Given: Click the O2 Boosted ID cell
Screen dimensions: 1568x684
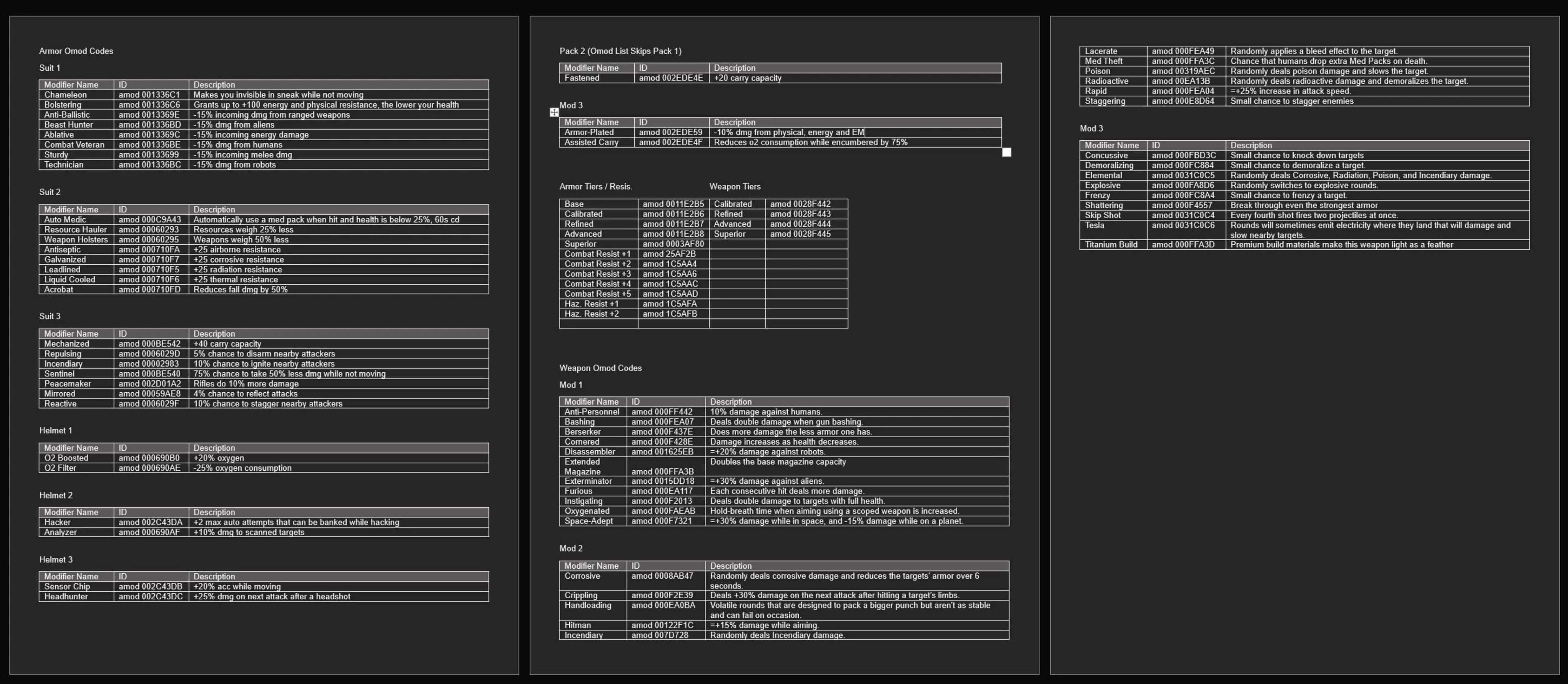Looking at the screenshot, I should [x=149, y=458].
